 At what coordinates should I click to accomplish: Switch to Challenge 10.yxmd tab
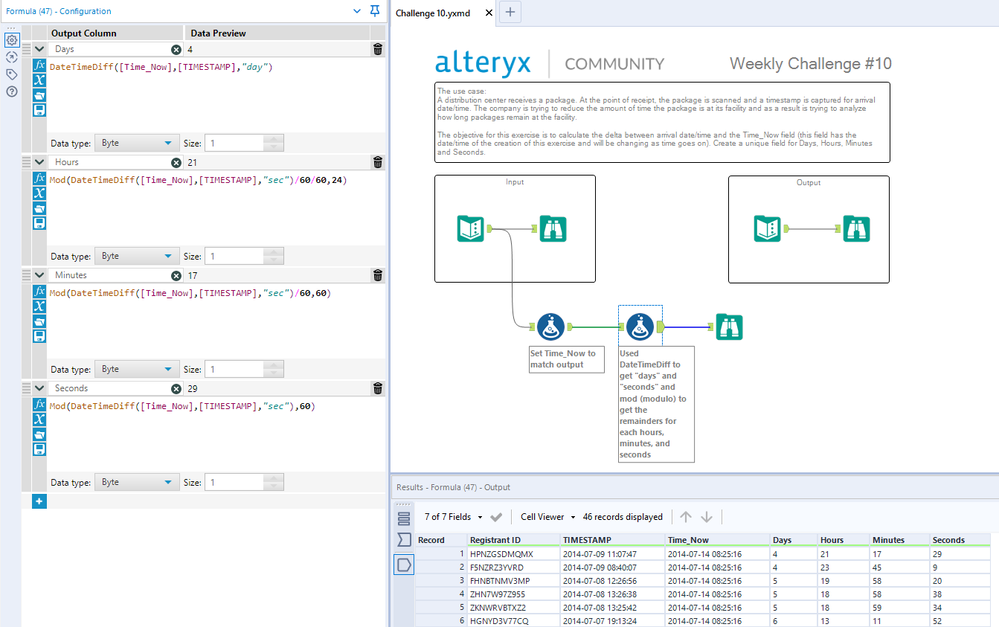[x=435, y=12]
